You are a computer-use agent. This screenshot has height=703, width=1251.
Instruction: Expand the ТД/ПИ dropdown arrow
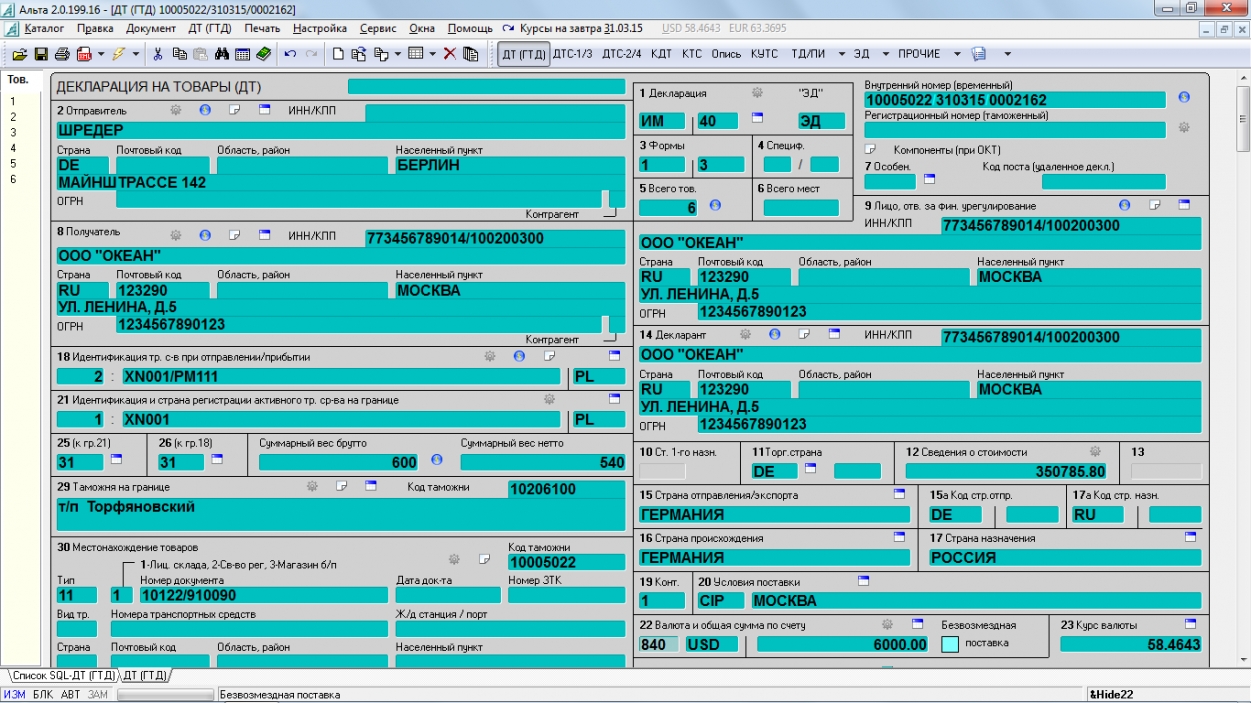pyautogui.click(x=841, y=54)
